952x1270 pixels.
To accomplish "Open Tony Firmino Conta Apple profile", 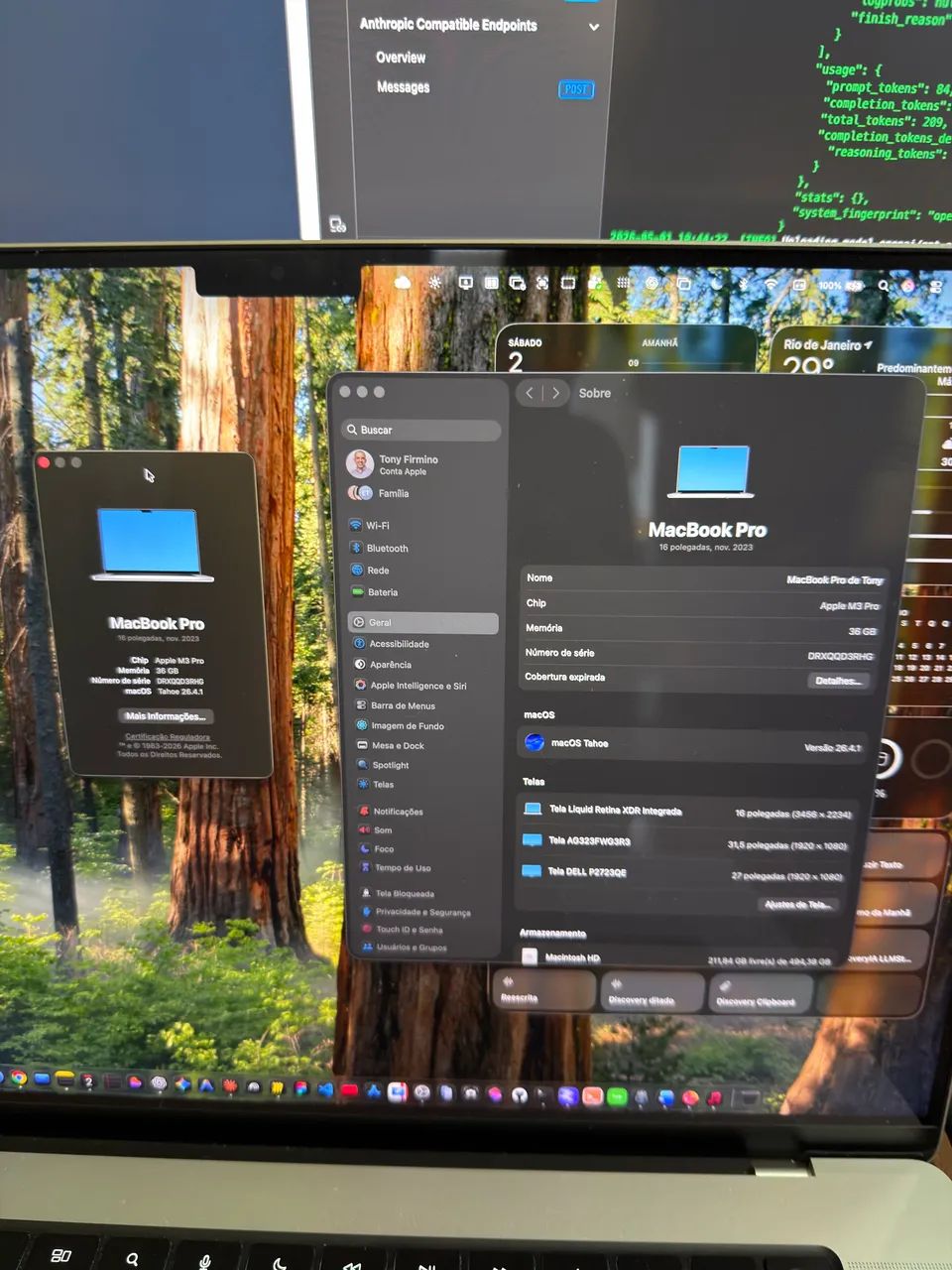I will tap(420, 463).
